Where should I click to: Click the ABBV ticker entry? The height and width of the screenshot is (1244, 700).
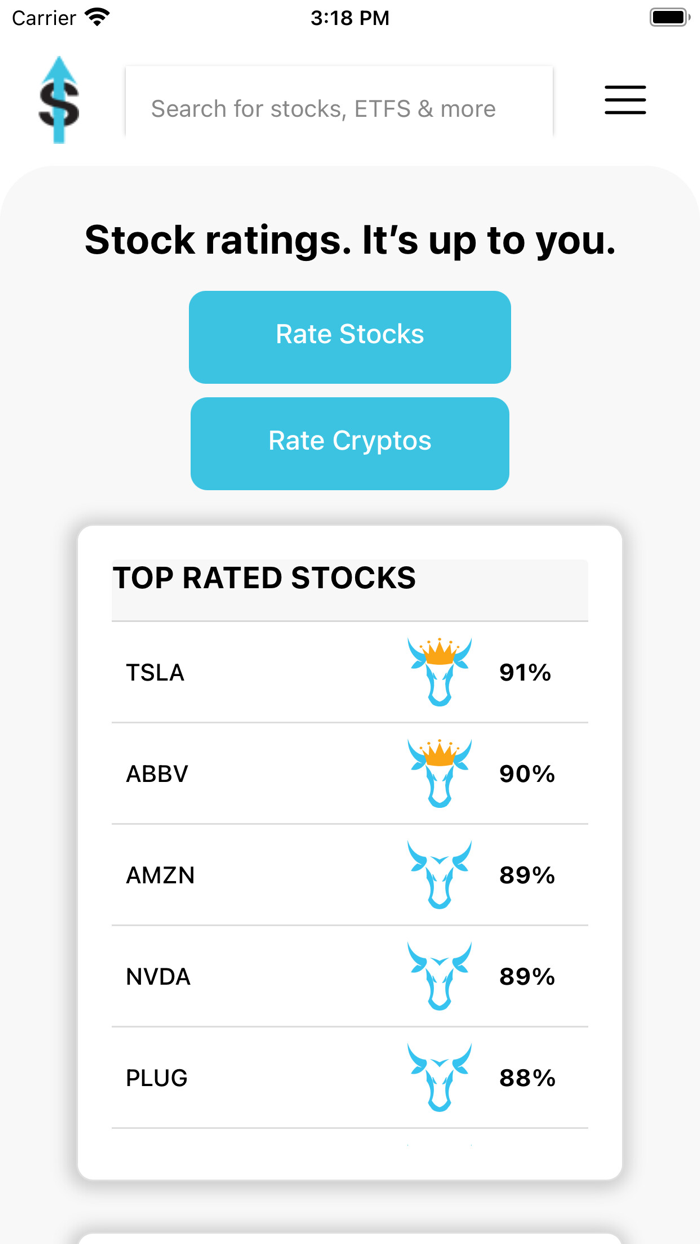156,773
